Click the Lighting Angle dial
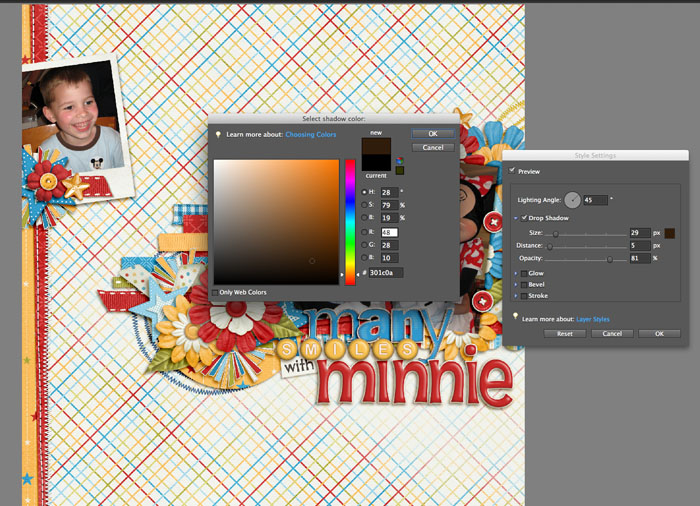 point(572,200)
